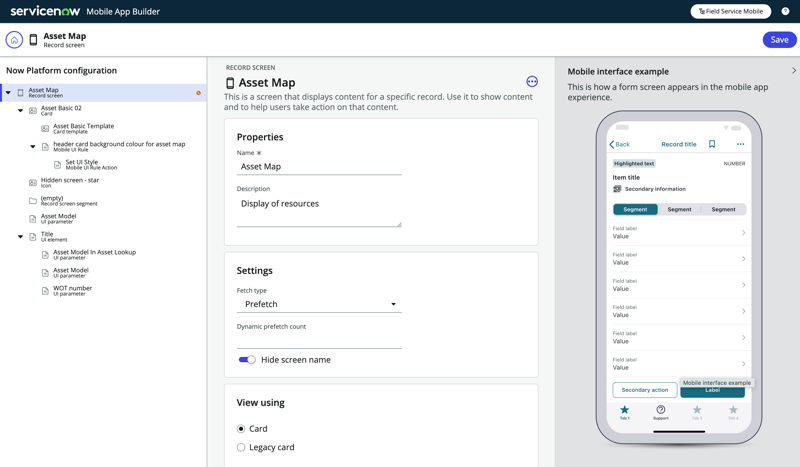Image resolution: width=800 pixels, height=467 pixels.
Task: Click the Save button
Action: coord(779,40)
